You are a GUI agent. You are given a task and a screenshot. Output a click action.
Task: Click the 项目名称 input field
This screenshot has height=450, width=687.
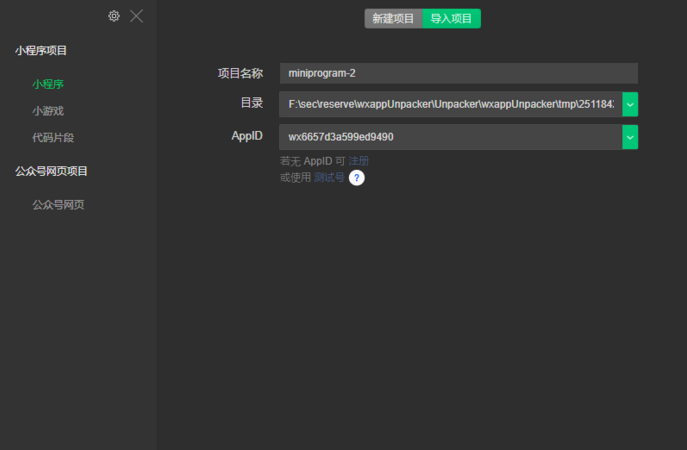(x=459, y=73)
